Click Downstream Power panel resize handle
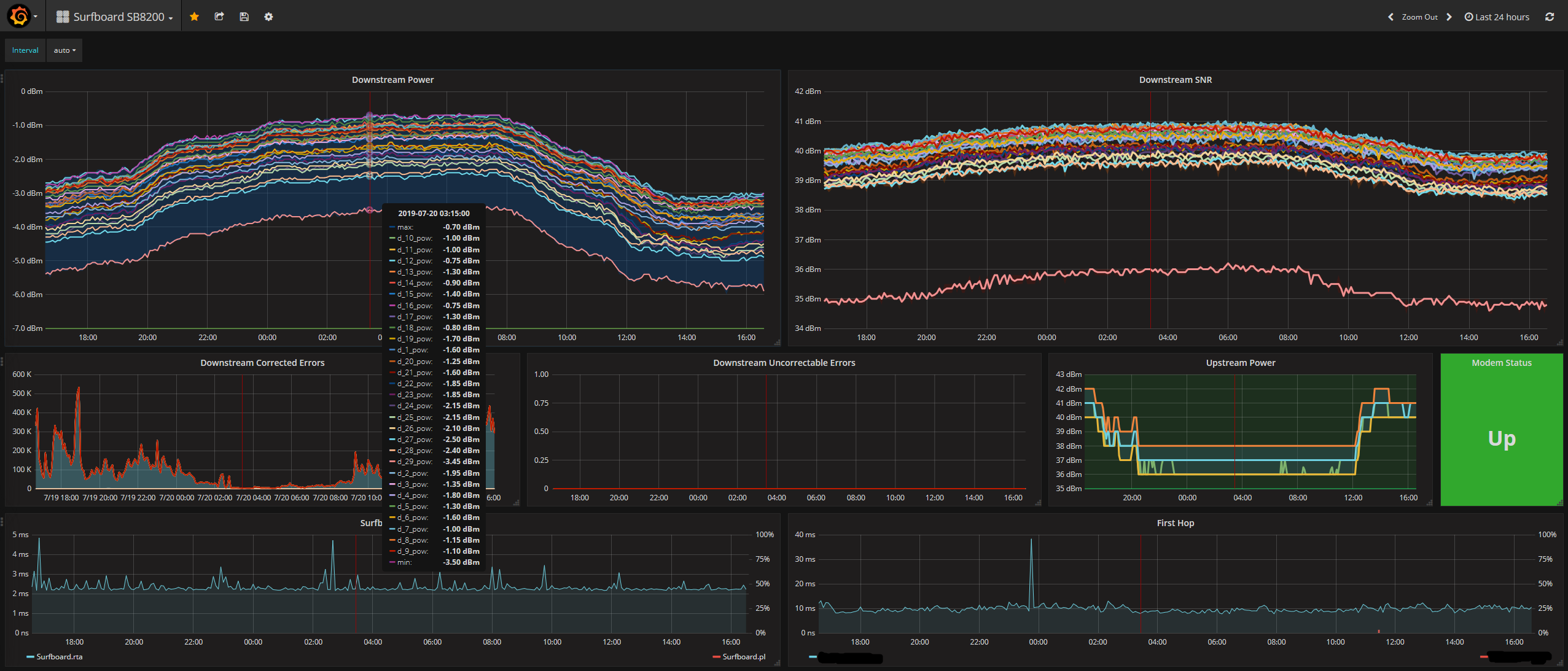 click(x=777, y=343)
